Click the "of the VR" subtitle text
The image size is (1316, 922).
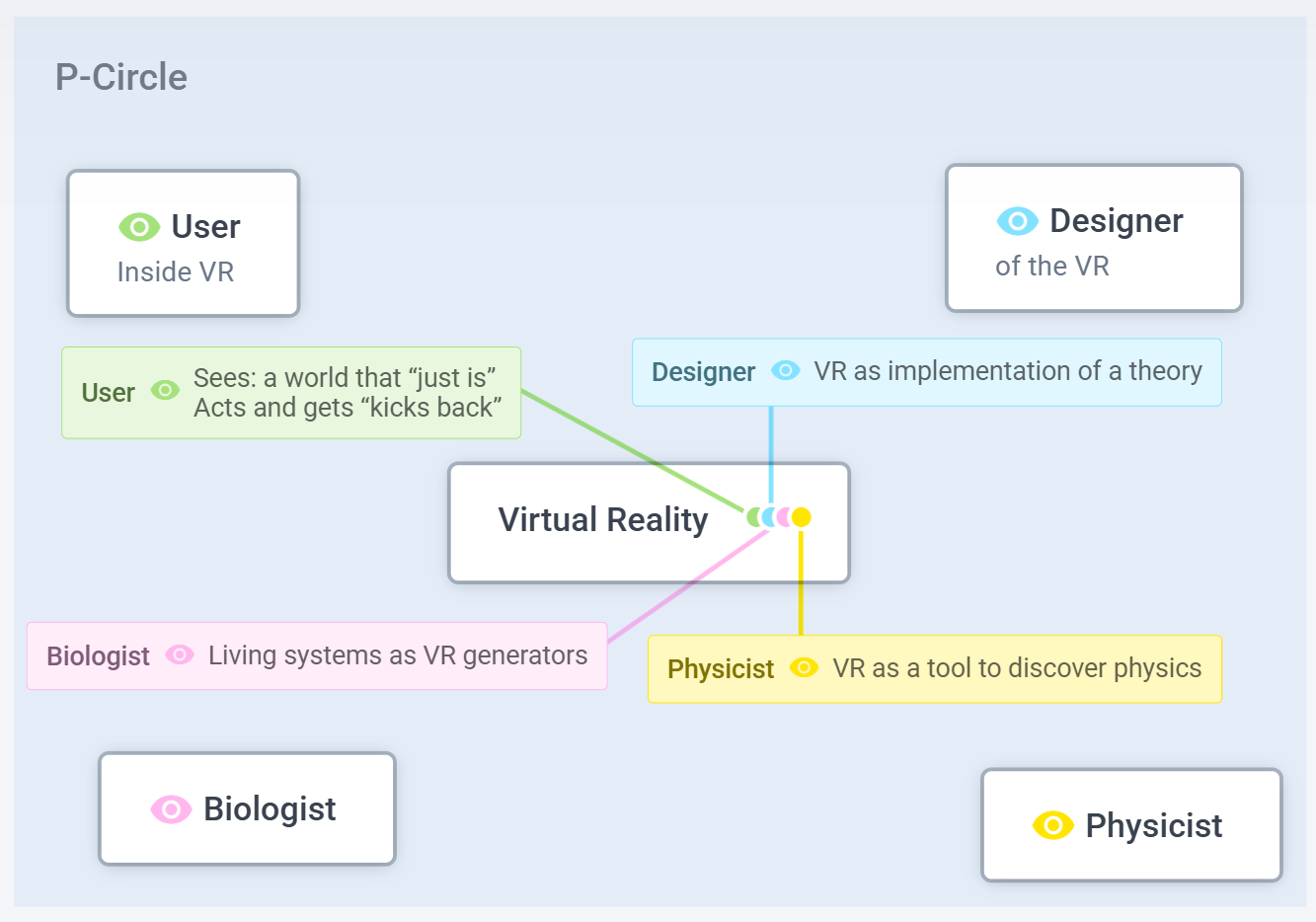(1052, 267)
